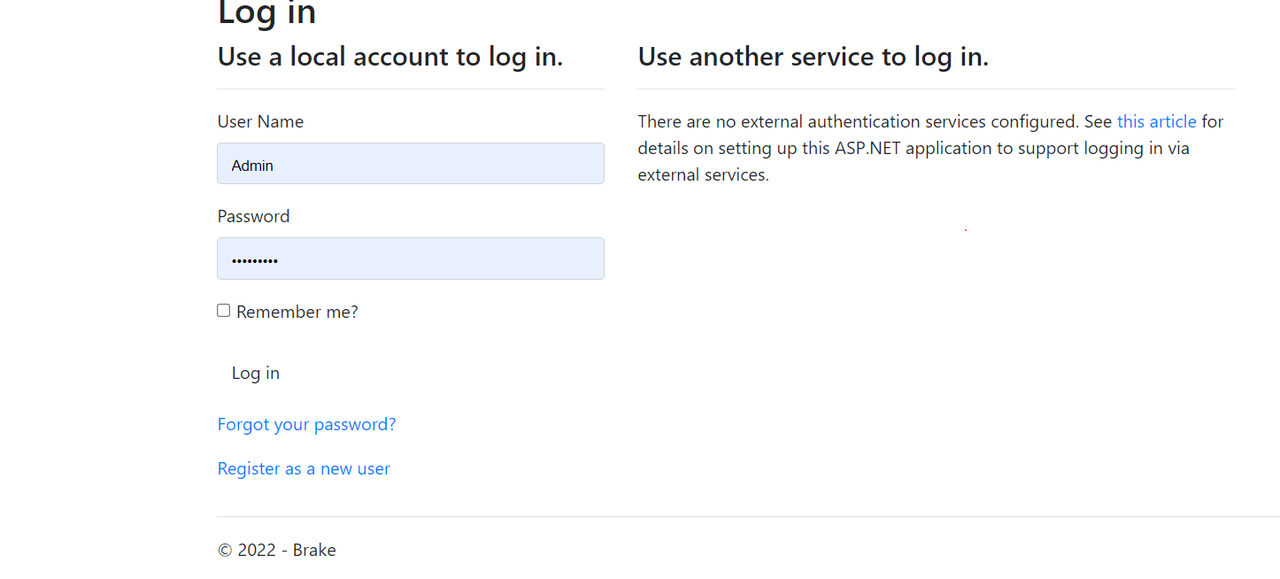The width and height of the screenshot is (1280, 579).
Task: Click the Use a local account heading
Action: (390, 56)
